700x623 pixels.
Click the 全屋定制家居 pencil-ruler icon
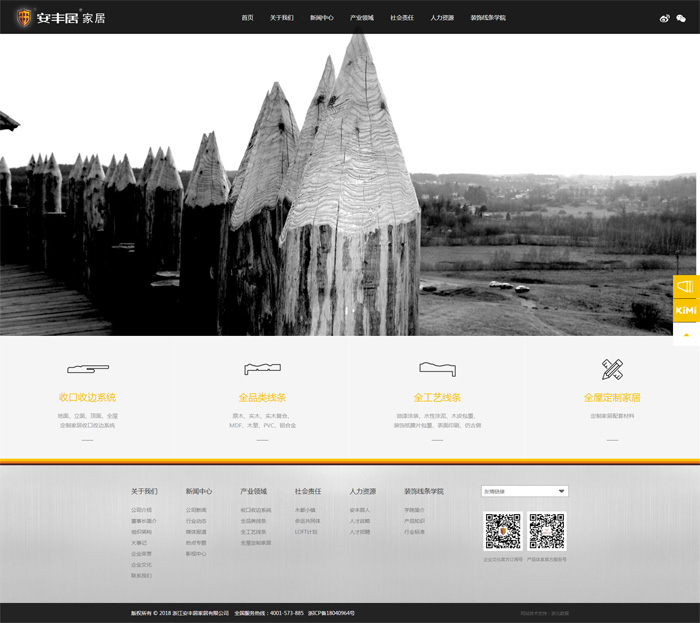[x=612, y=369]
